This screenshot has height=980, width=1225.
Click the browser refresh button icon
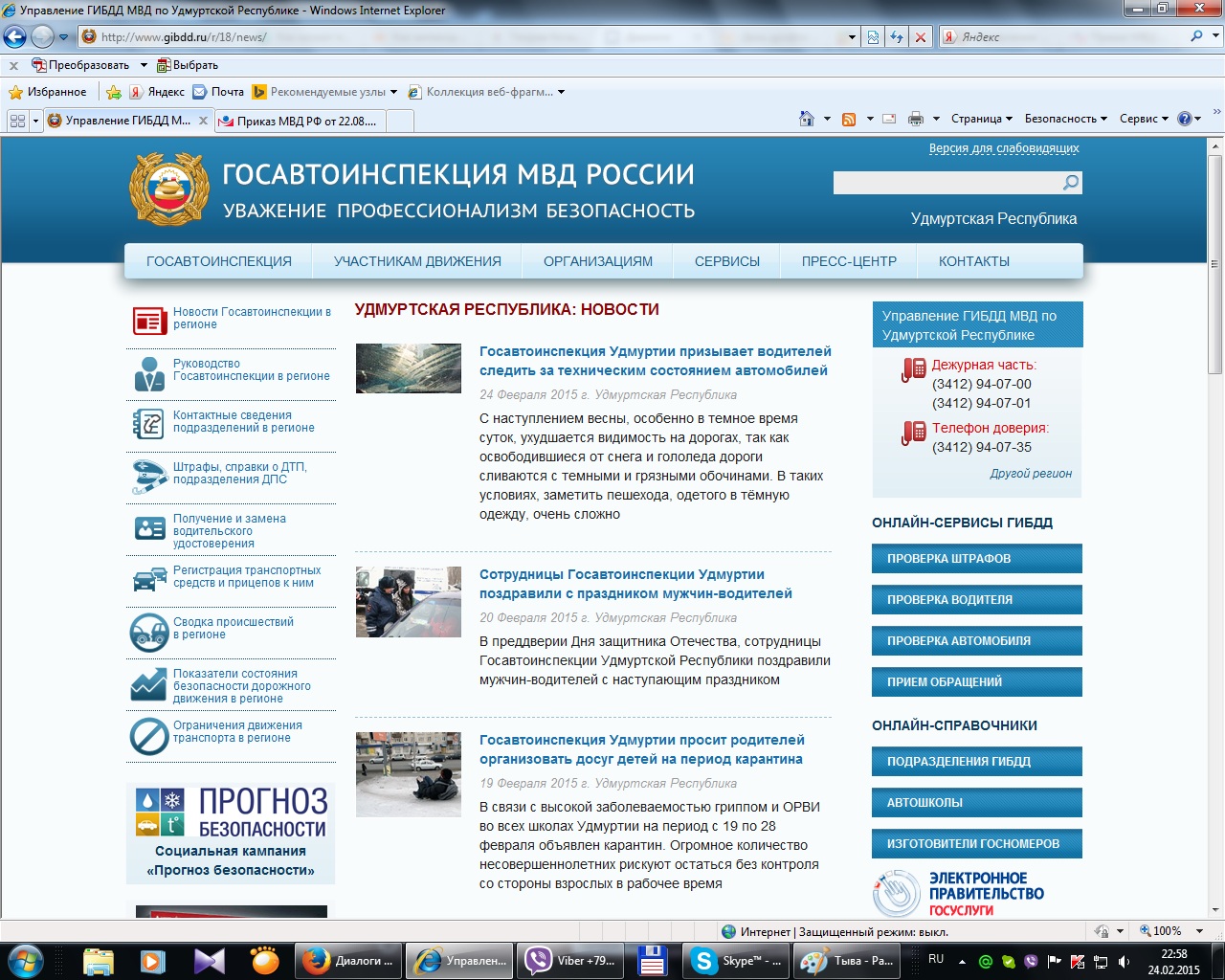click(897, 37)
